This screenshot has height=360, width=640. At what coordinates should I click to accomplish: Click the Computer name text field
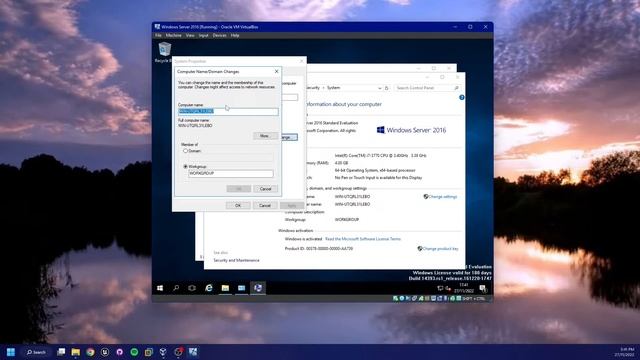click(x=228, y=111)
